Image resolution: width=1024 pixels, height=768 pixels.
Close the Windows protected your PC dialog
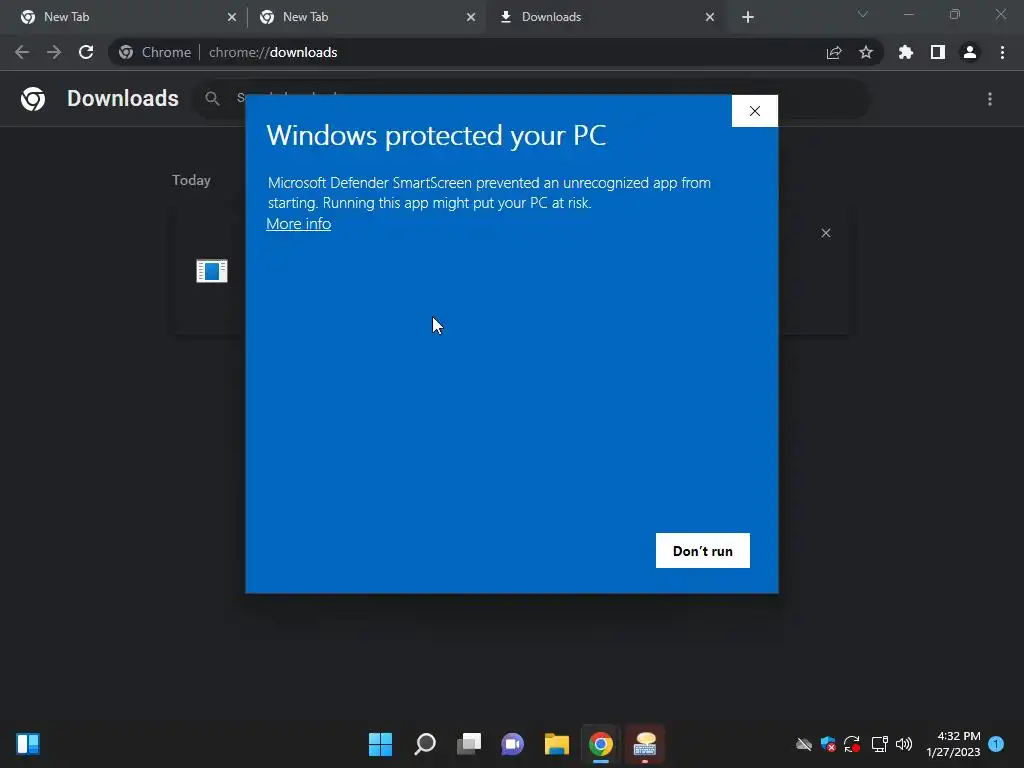(755, 111)
